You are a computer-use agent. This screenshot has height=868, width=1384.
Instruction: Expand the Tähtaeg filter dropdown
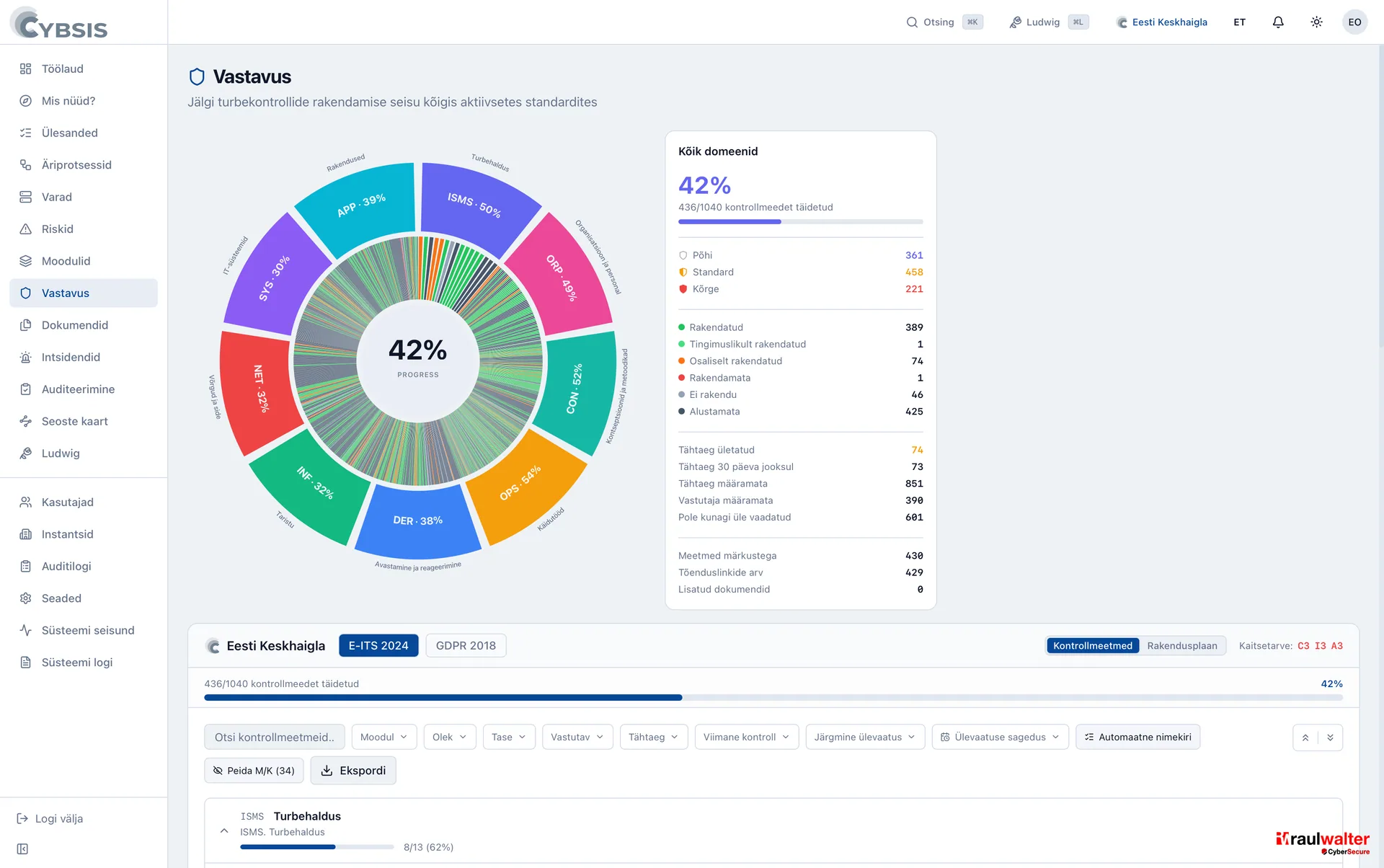[x=654, y=738]
